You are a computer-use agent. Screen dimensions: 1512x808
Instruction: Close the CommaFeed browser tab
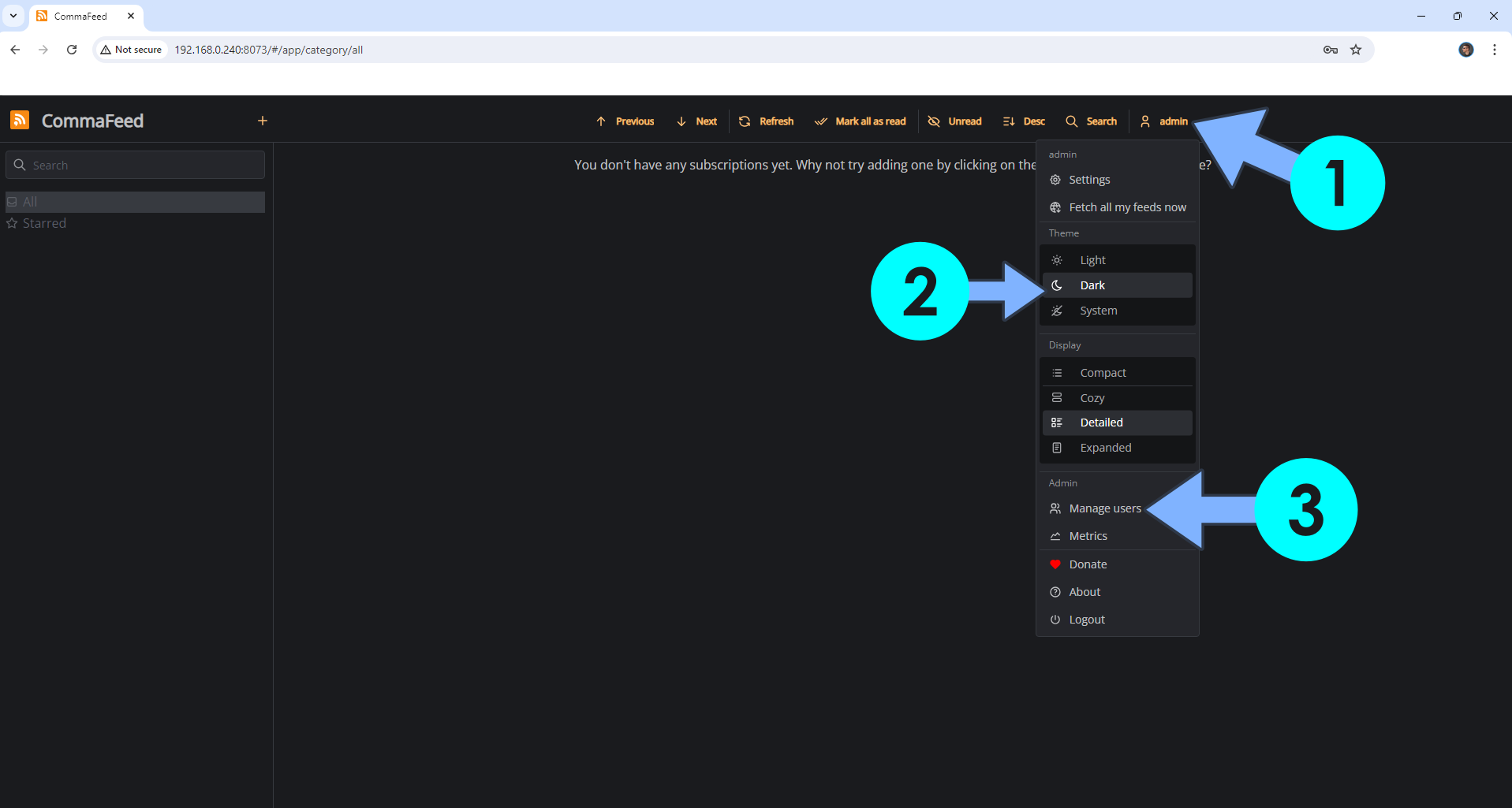click(131, 16)
